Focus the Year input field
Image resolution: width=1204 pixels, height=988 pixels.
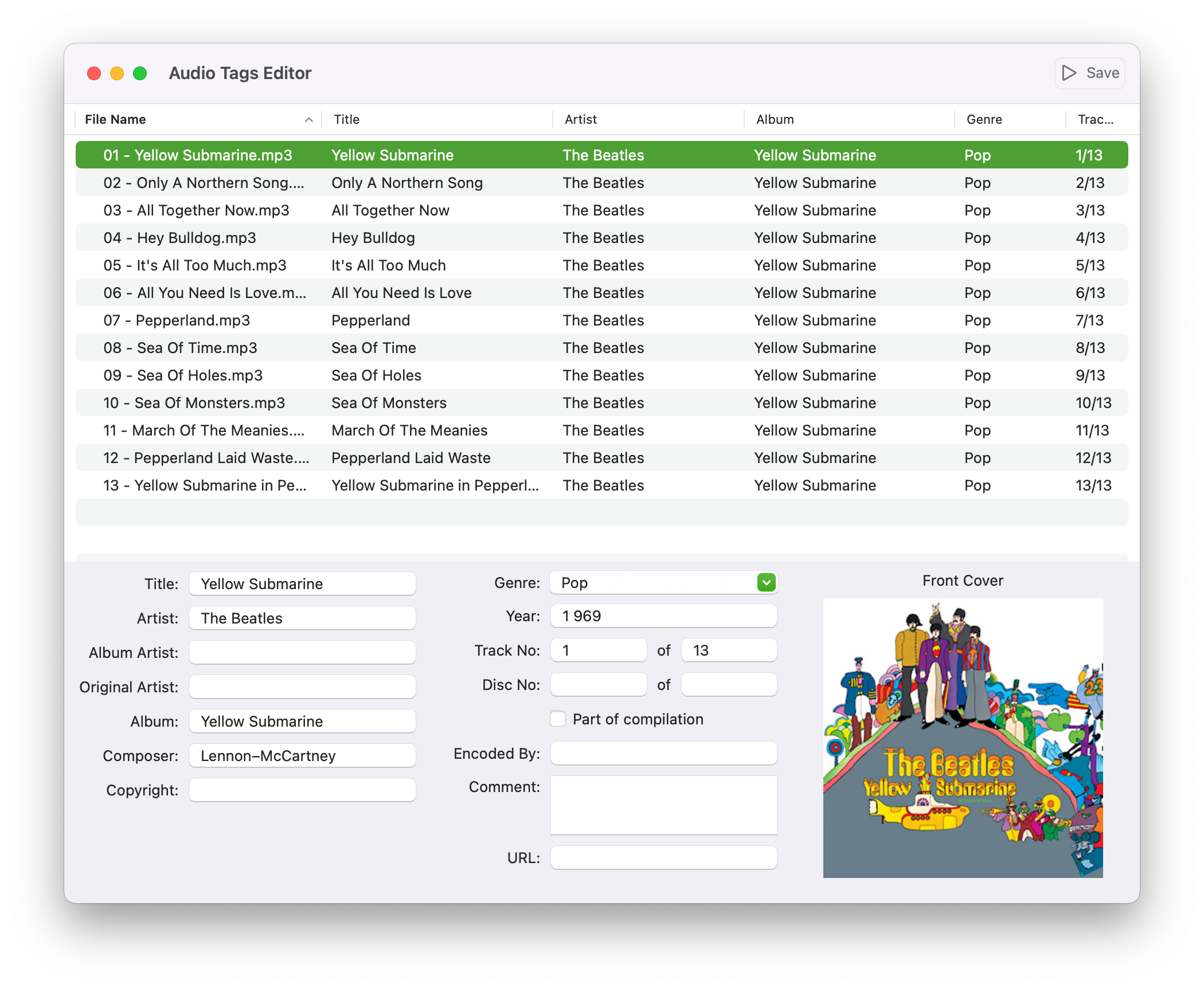click(x=663, y=615)
